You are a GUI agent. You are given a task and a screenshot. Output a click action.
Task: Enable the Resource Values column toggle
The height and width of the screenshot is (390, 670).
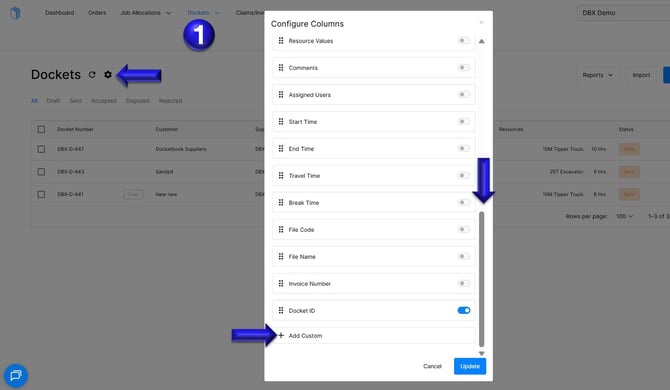click(x=464, y=41)
